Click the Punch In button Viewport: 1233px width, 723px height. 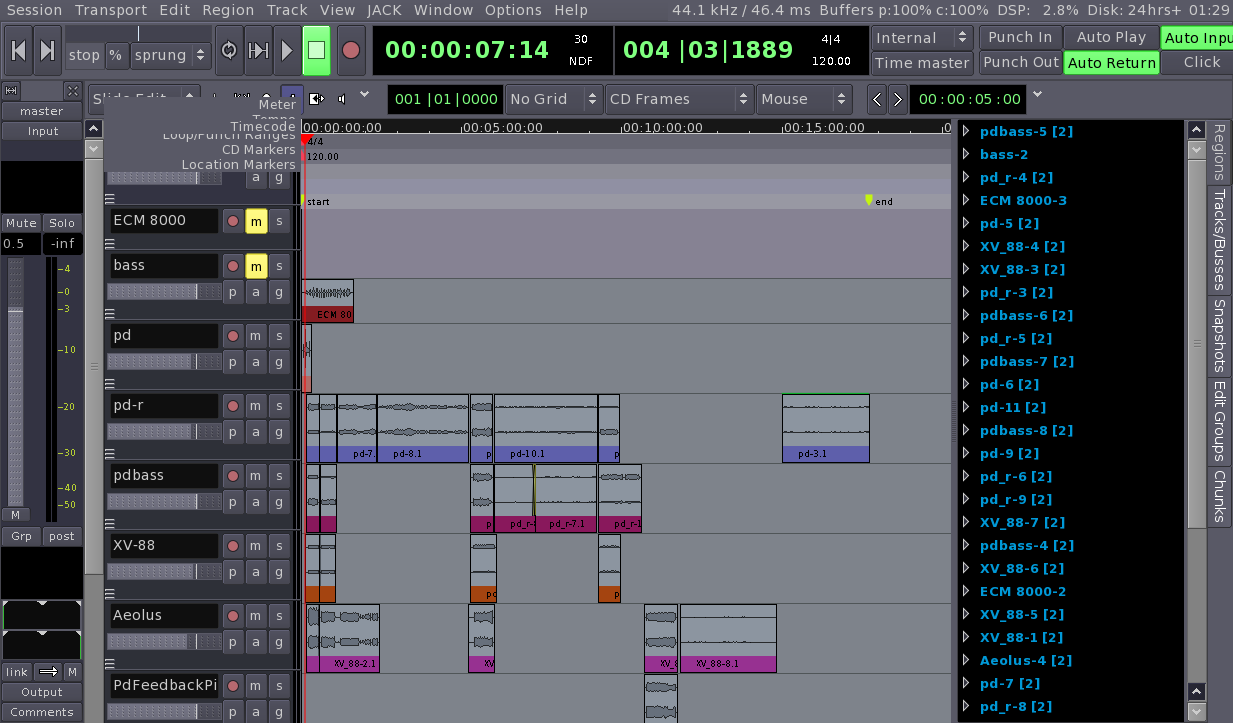(x=1019, y=37)
